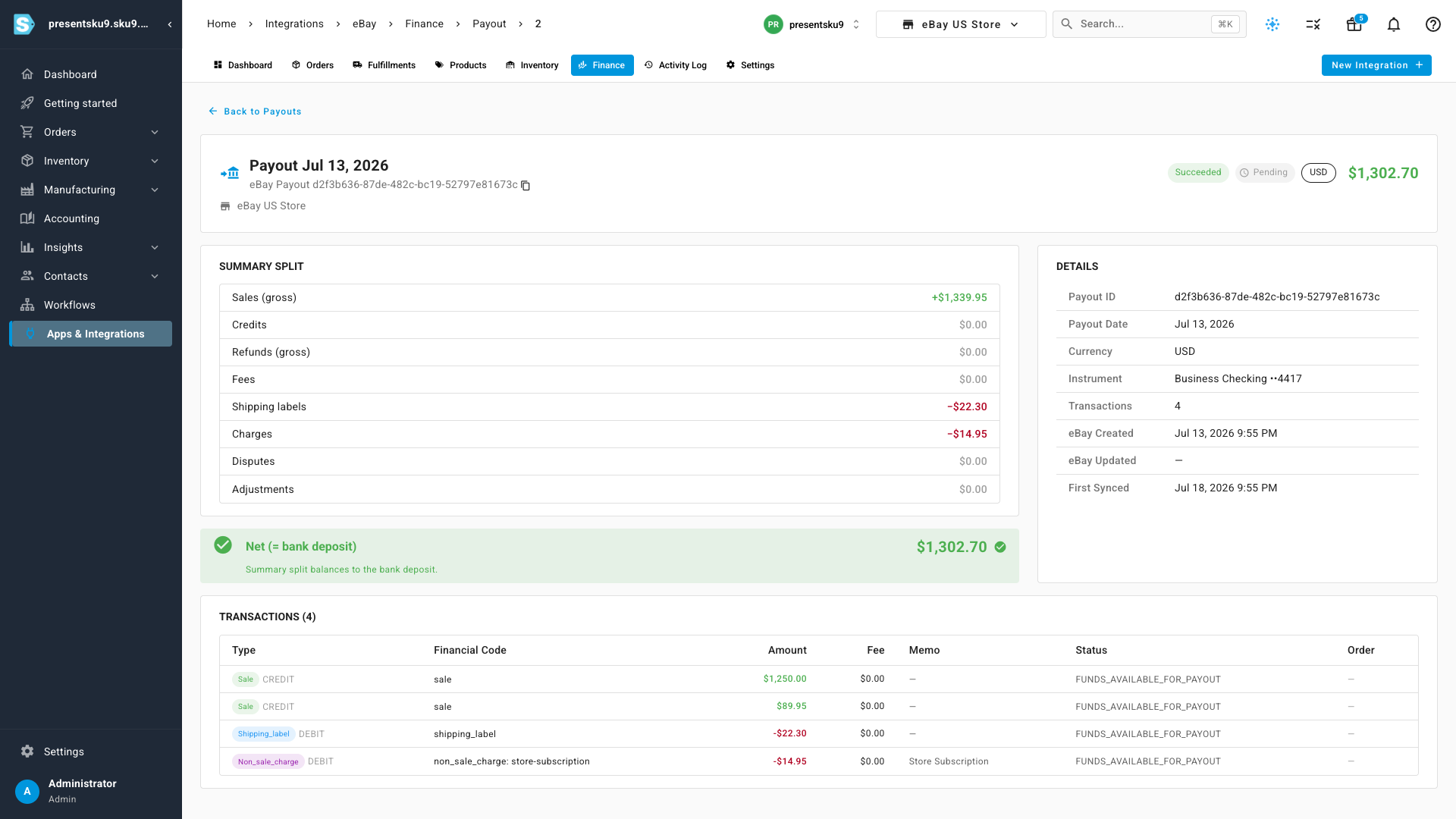1456x819 pixels.
Task: Click the SKU app logo icon
Action: point(24,24)
